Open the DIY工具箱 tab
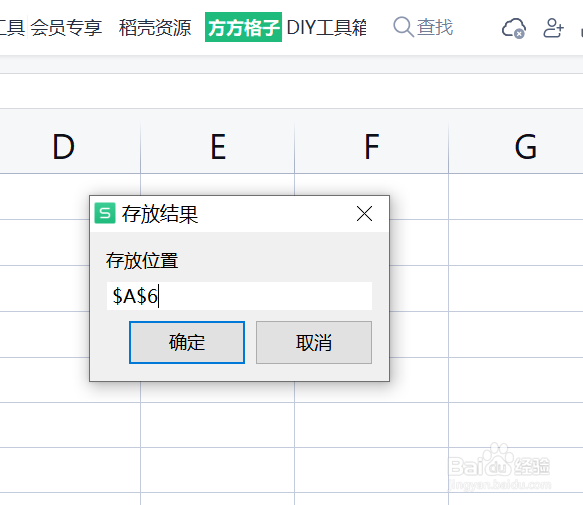Viewport: 583px width, 505px height. click(326, 28)
